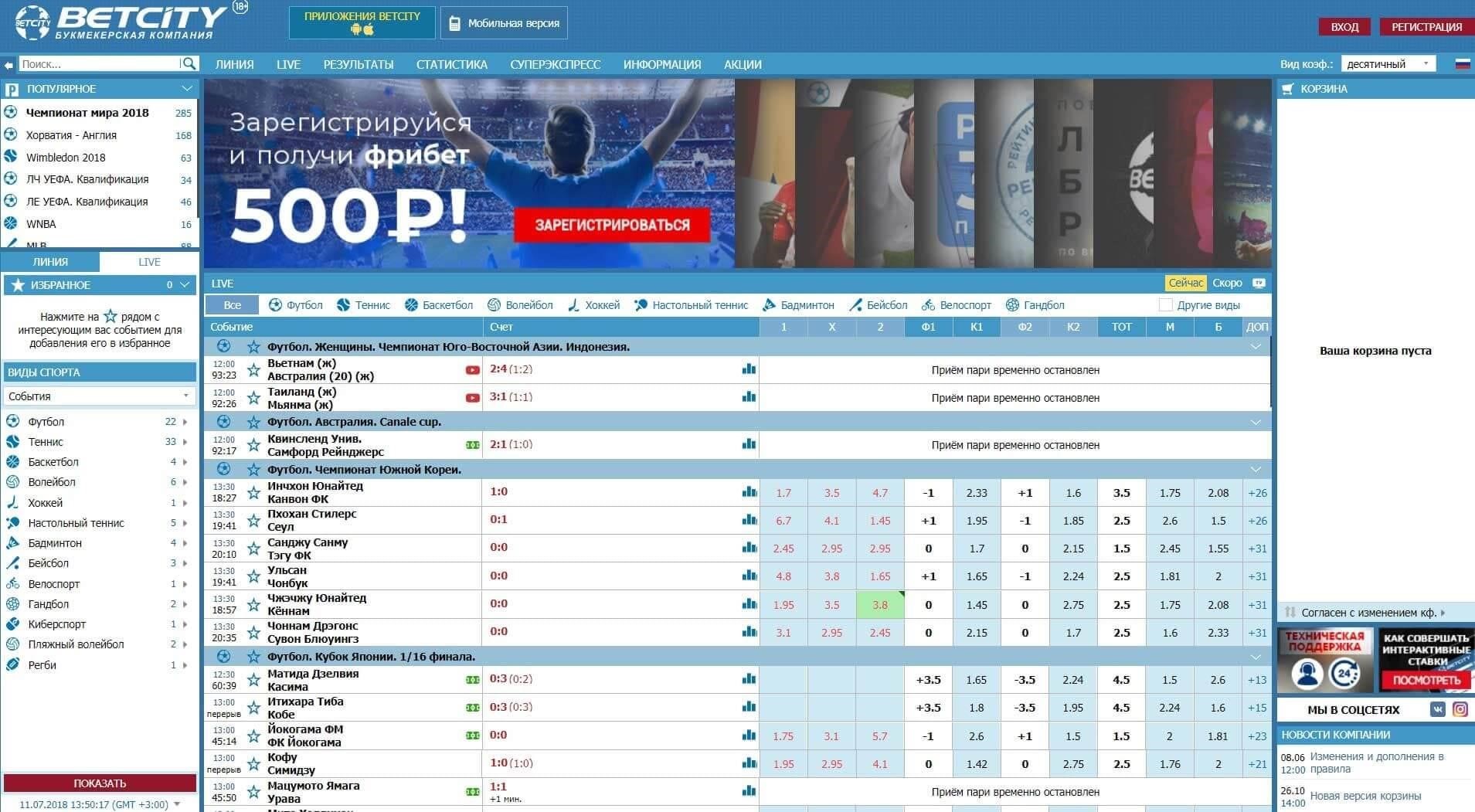Open match tracker for Йокогама ФМ match
The height and width of the screenshot is (812, 1475).
472,736
